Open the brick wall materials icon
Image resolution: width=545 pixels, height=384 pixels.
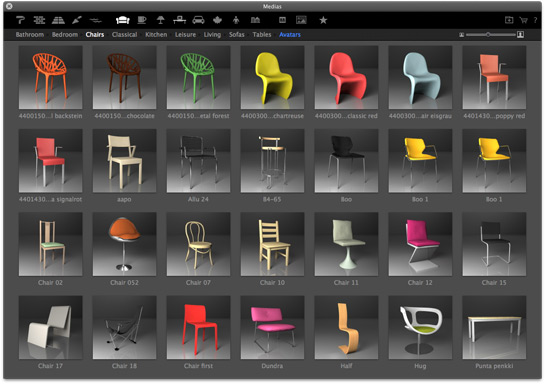[x=39, y=20]
